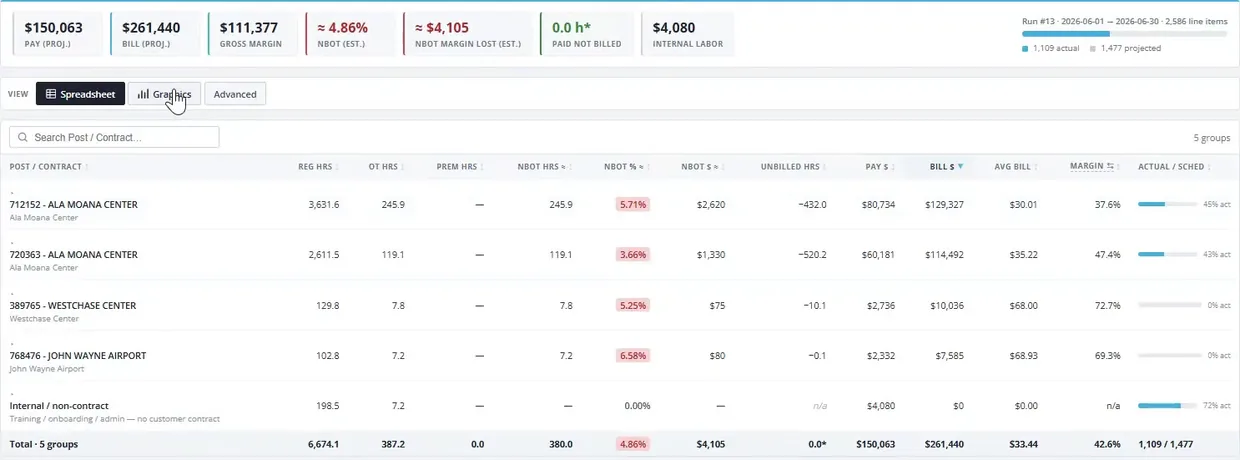The image size is (1240, 460).
Task: Select row 712152 - ALA MOANA CENTER
Action: [620, 205]
